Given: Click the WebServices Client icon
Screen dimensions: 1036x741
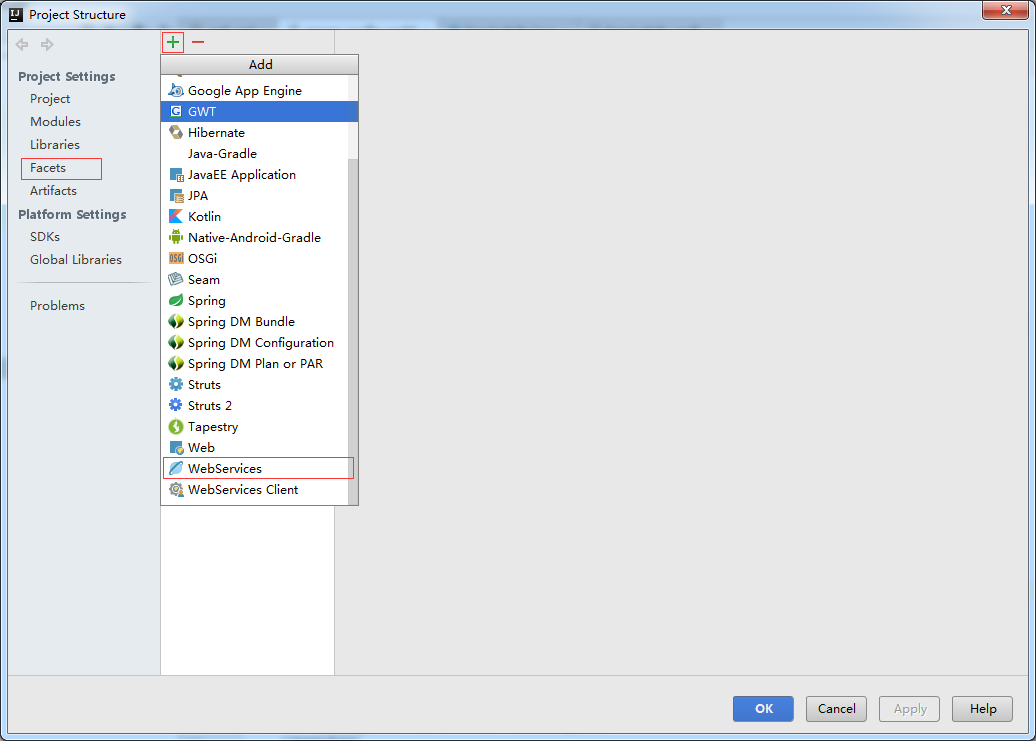Looking at the screenshot, I should pyautogui.click(x=176, y=489).
